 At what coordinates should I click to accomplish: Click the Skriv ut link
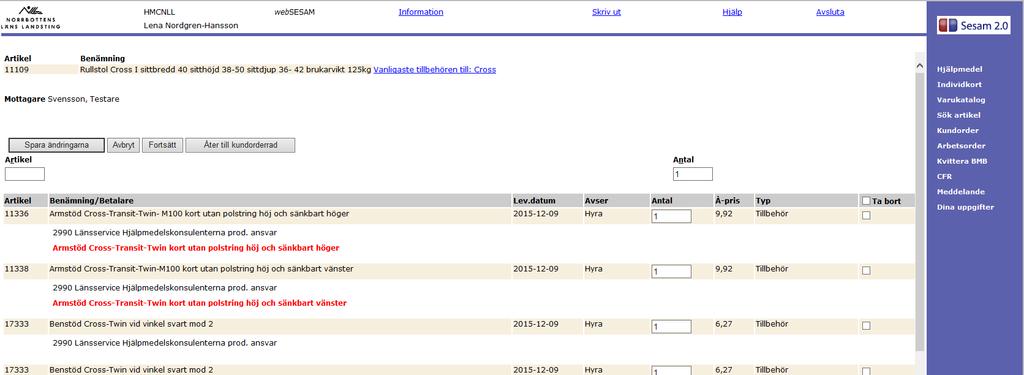[606, 12]
